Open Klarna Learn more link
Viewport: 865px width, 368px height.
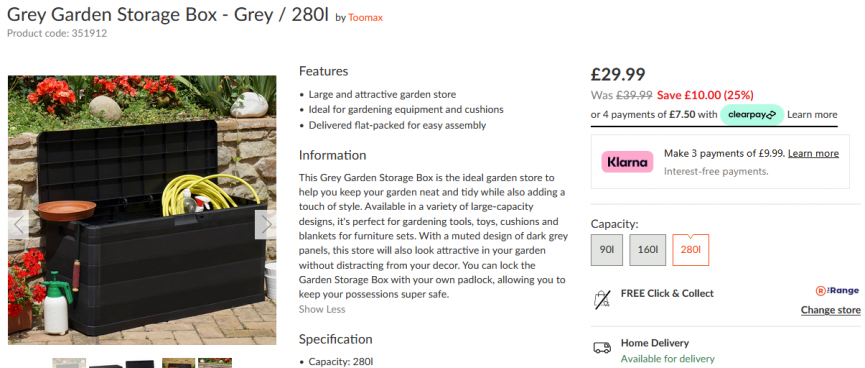coord(813,153)
